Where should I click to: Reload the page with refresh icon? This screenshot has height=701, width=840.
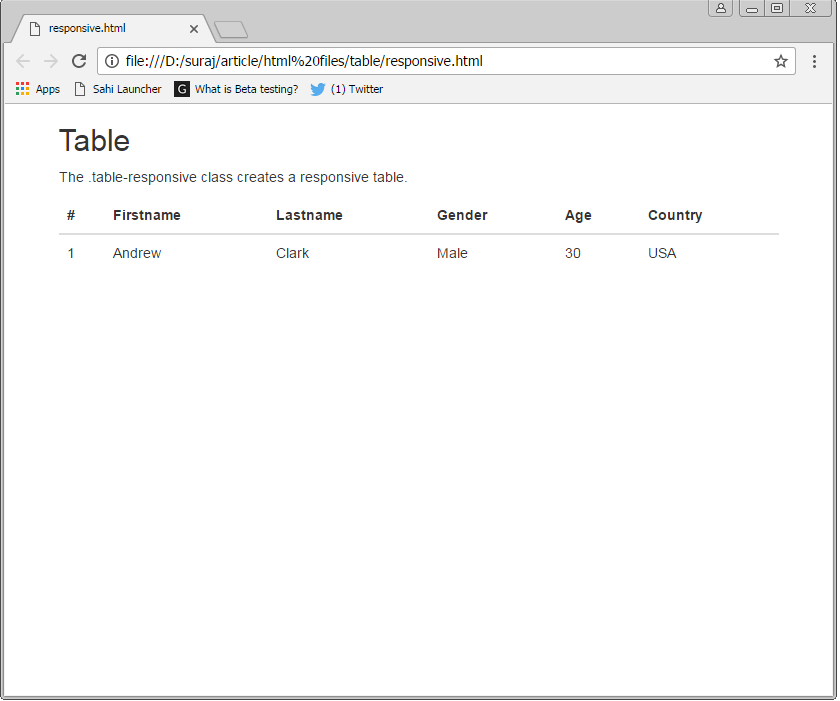click(x=79, y=61)
